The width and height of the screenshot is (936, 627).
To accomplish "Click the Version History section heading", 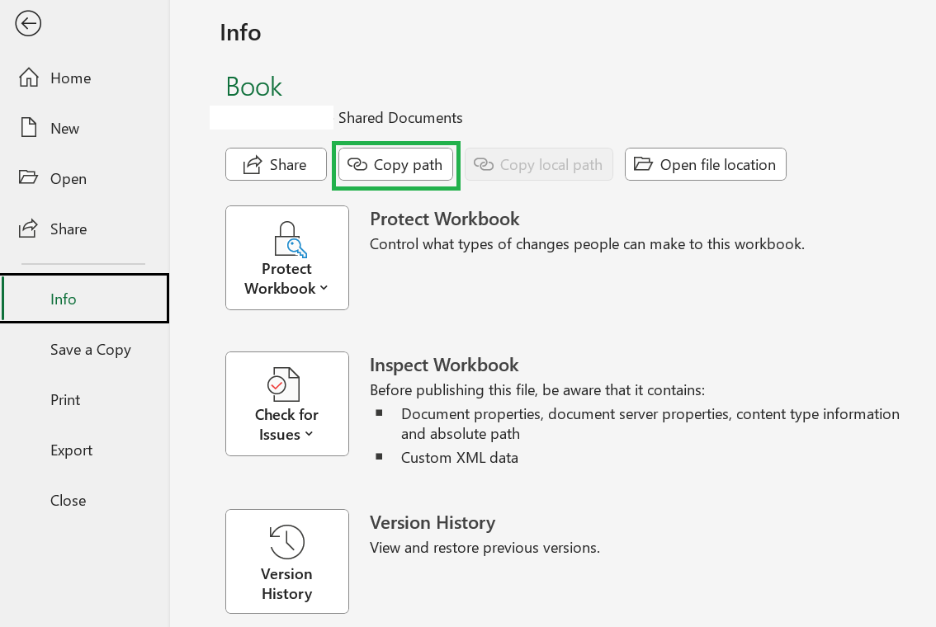I will point(432,522).
